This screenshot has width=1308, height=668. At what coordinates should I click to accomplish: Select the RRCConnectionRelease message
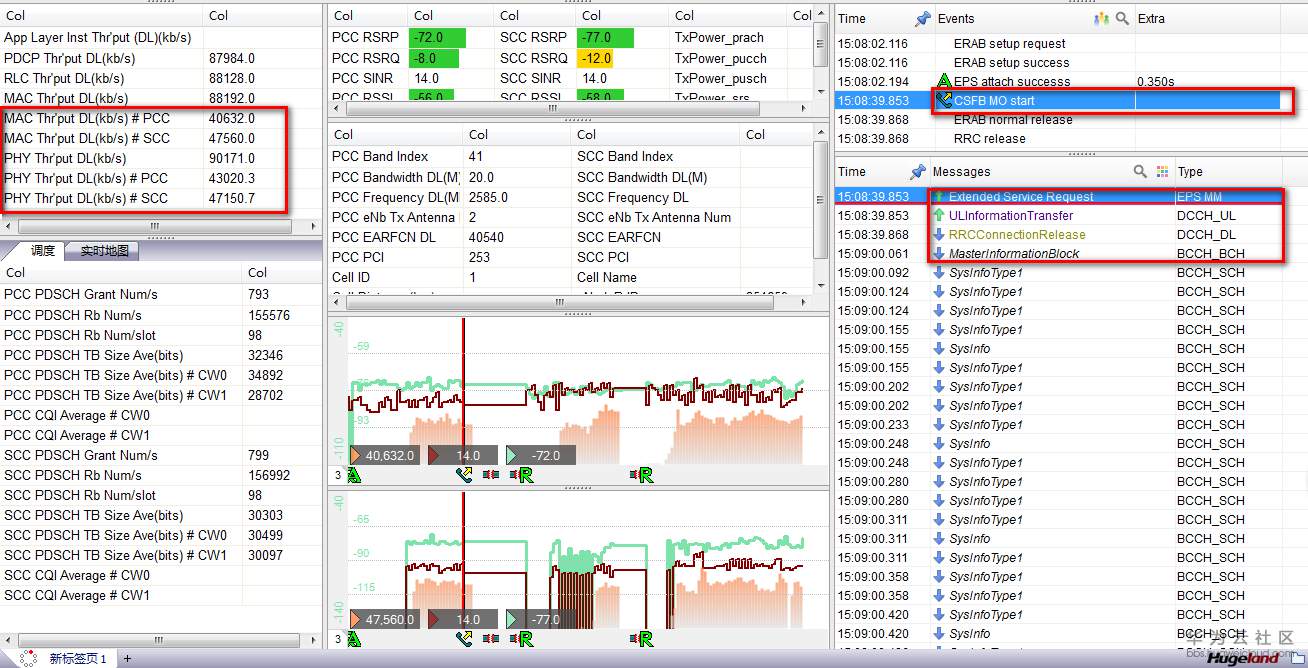click(x=1058, y=235)
